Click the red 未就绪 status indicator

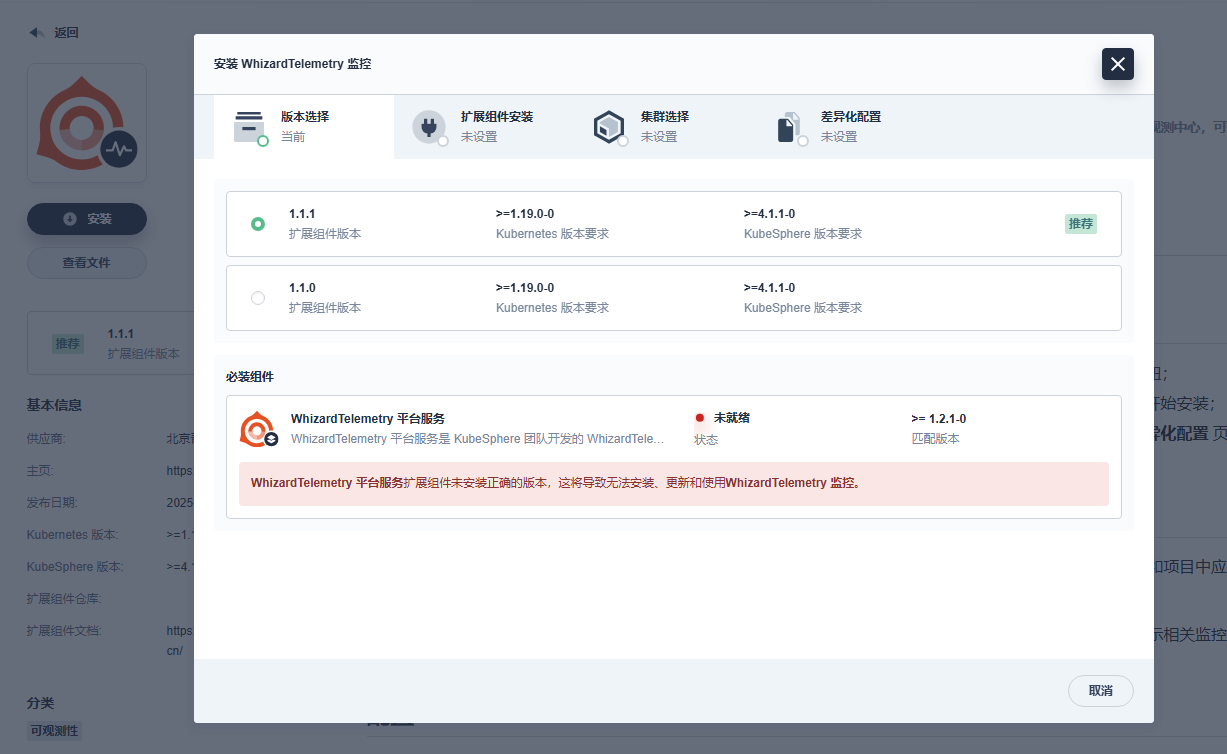[x=700, y=418]
